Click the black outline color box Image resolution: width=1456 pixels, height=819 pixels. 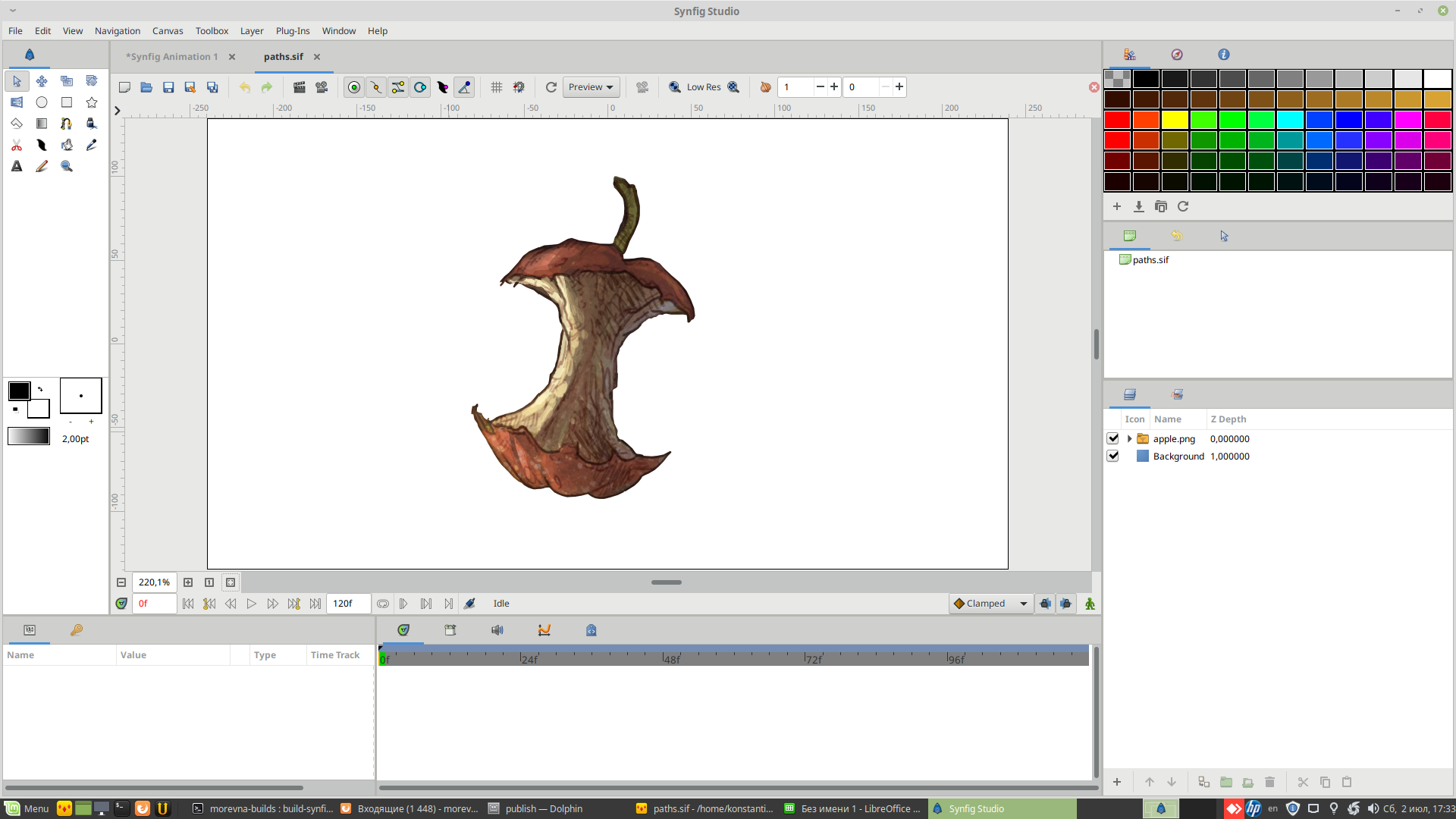tap(20, 391)
